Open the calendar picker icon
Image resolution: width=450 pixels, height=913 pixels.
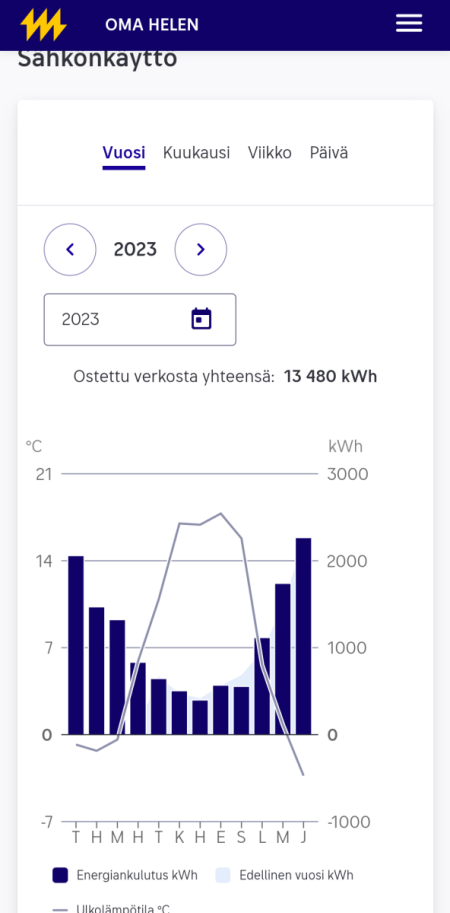[201, 319]
